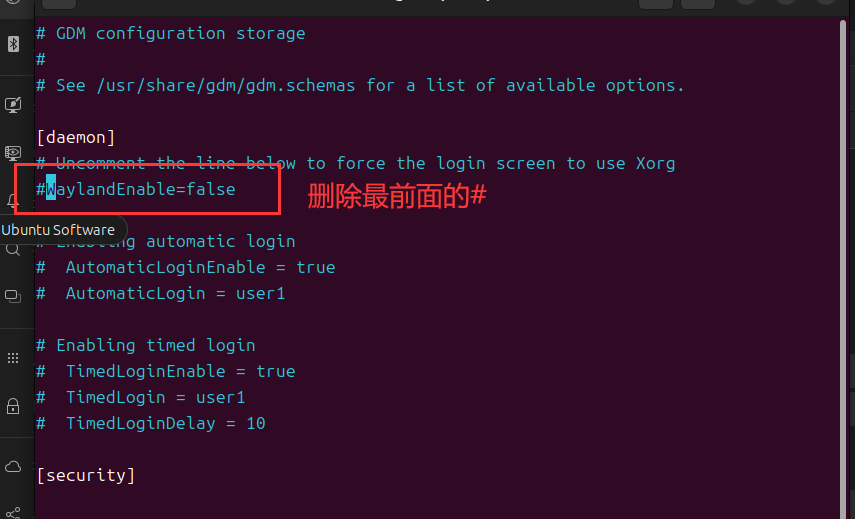Open the Applications grid icon

pyautogui.click(x=13, y=358)
